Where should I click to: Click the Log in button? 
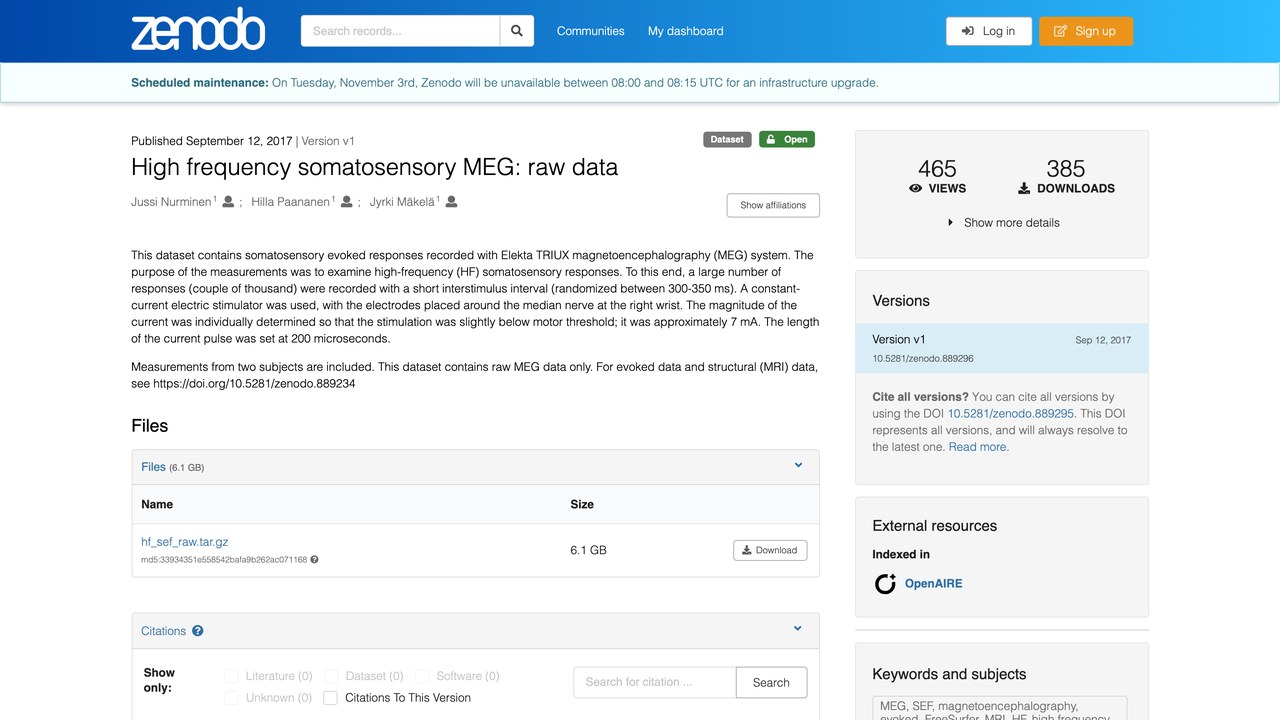click(988, 31)
